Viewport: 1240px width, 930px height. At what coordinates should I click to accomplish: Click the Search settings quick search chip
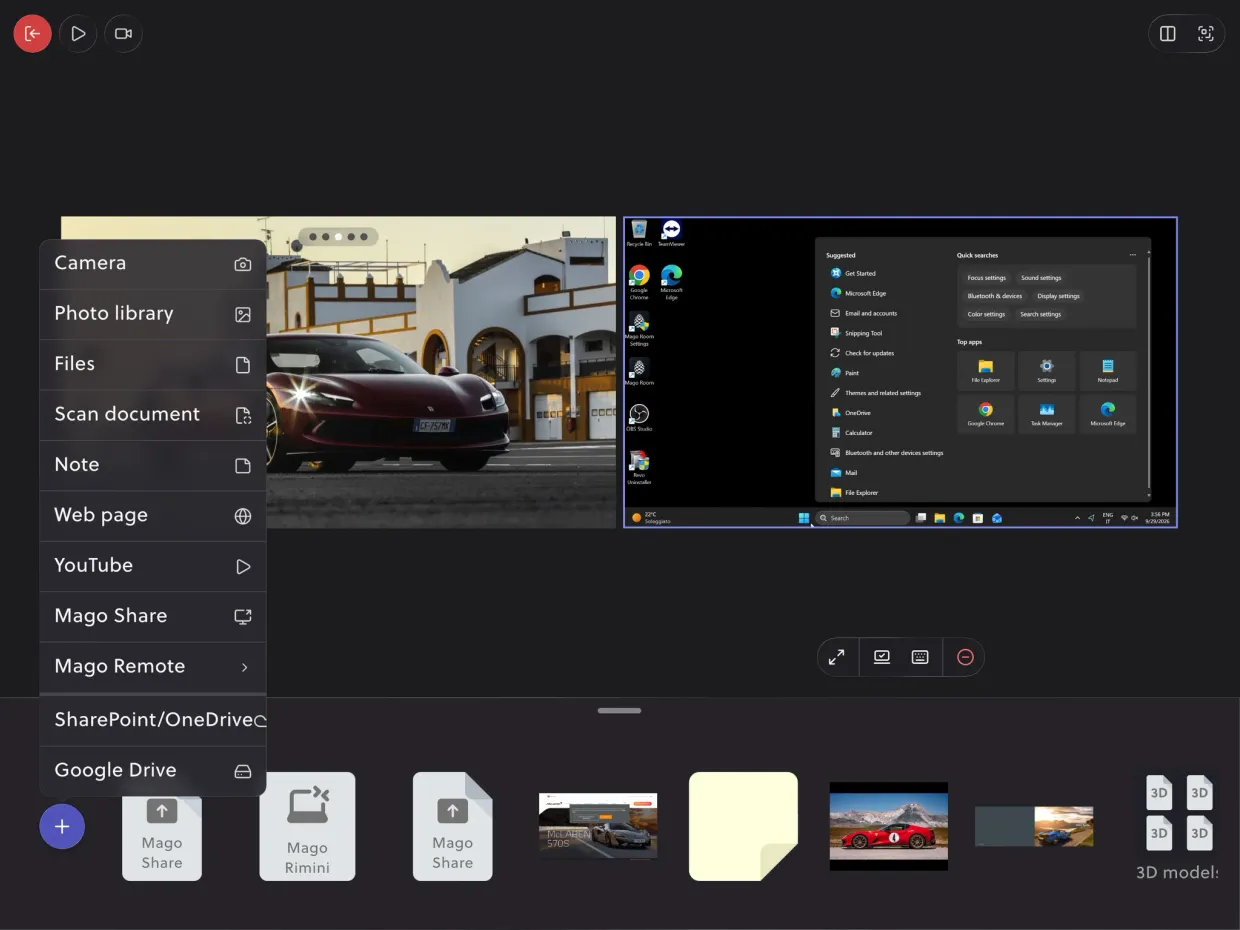pos(1040,314)
